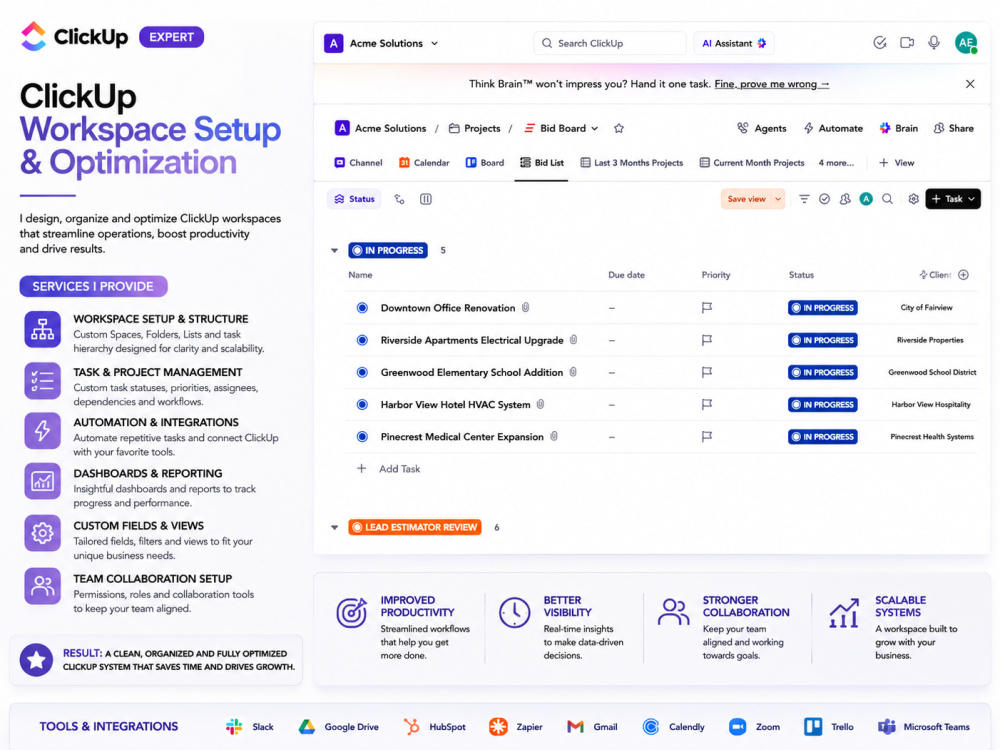Add a new View
The image size is (1000, 750).
tap(897, 163)
